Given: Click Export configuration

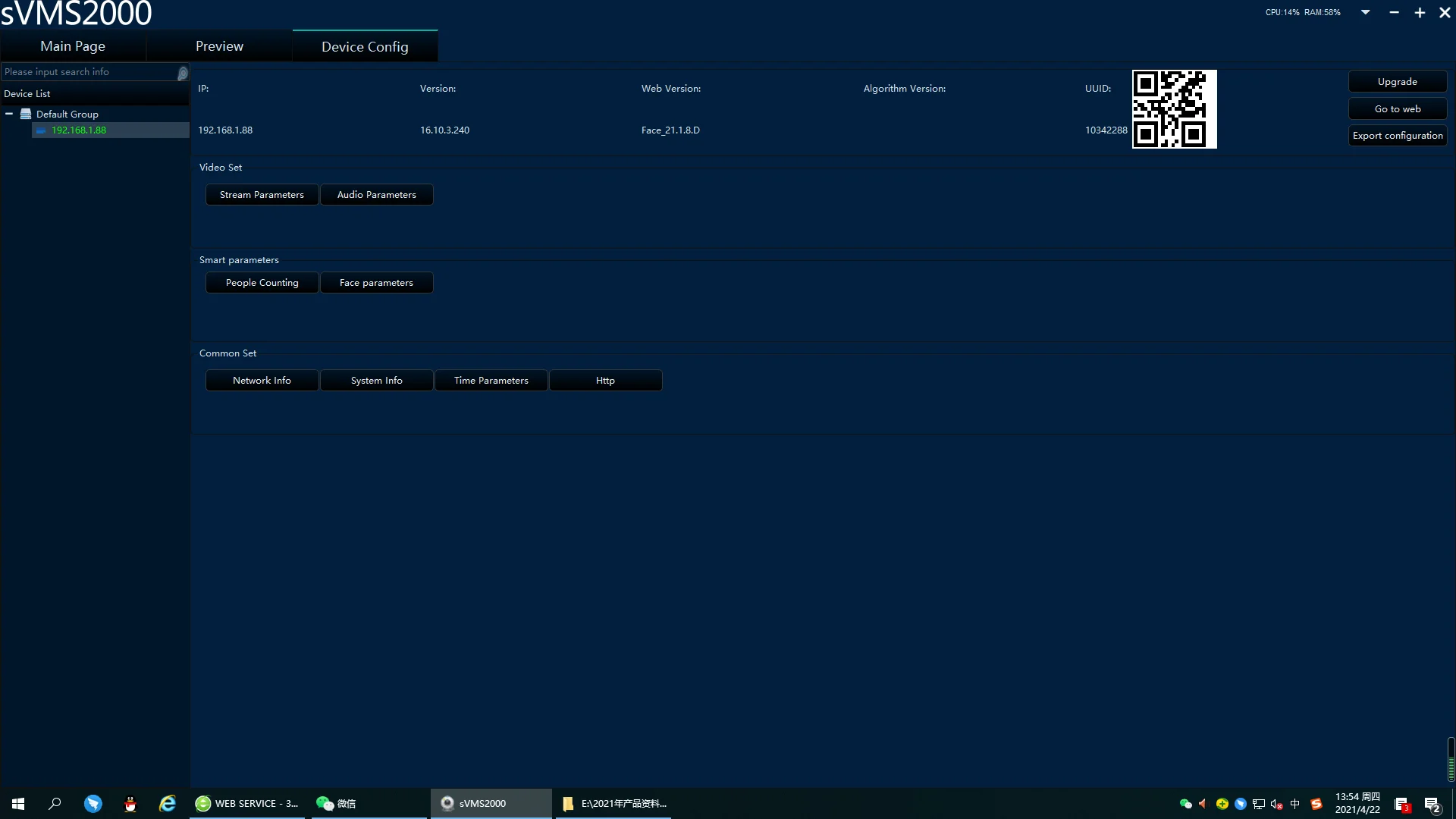Looking at the screenshot, I should click(x=1397, y=136).
